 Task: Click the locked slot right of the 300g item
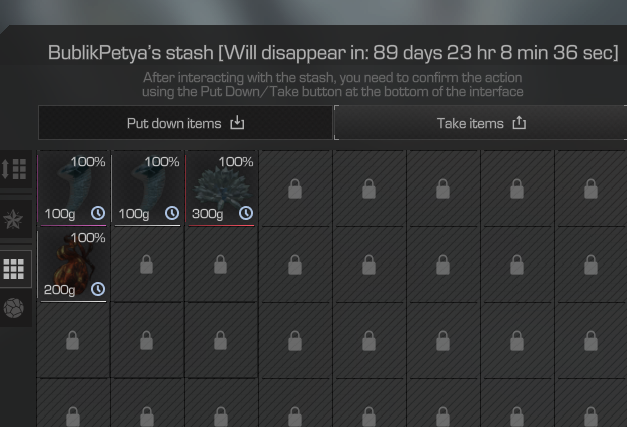pyautogui.click(x=295, y=189)
